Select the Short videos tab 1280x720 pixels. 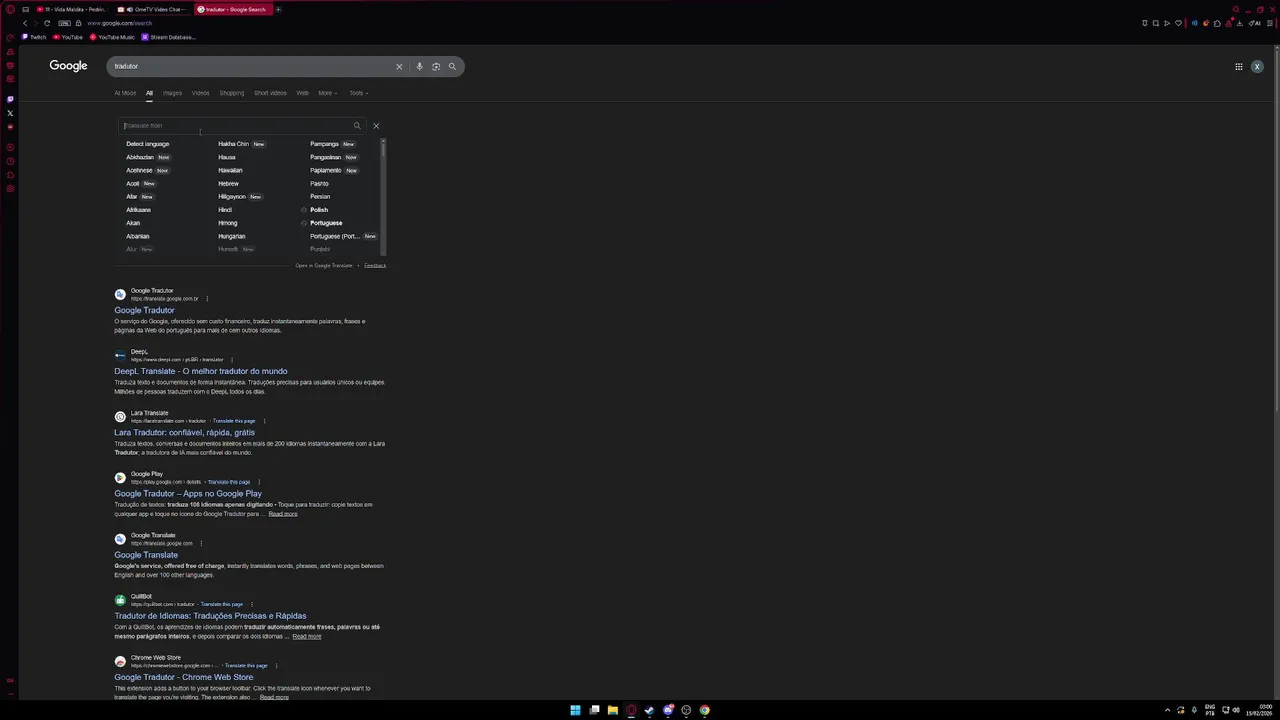(270, 93)
